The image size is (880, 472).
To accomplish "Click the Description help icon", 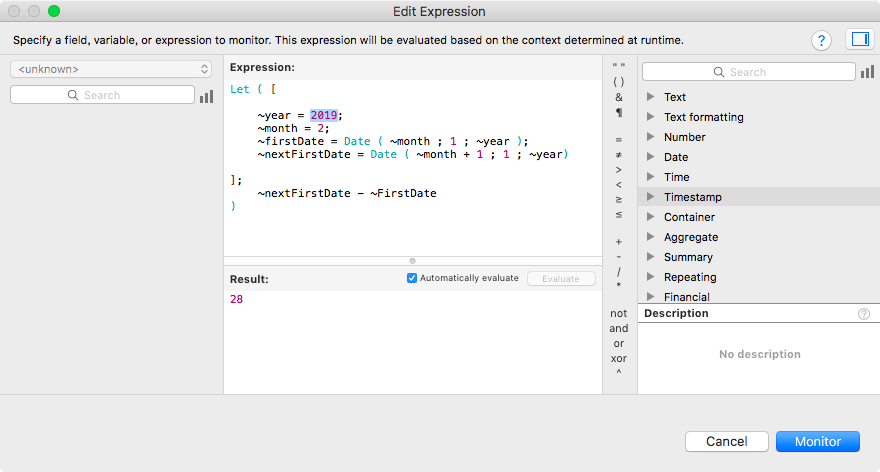I will pyautogui.click(x=864, y=314).
